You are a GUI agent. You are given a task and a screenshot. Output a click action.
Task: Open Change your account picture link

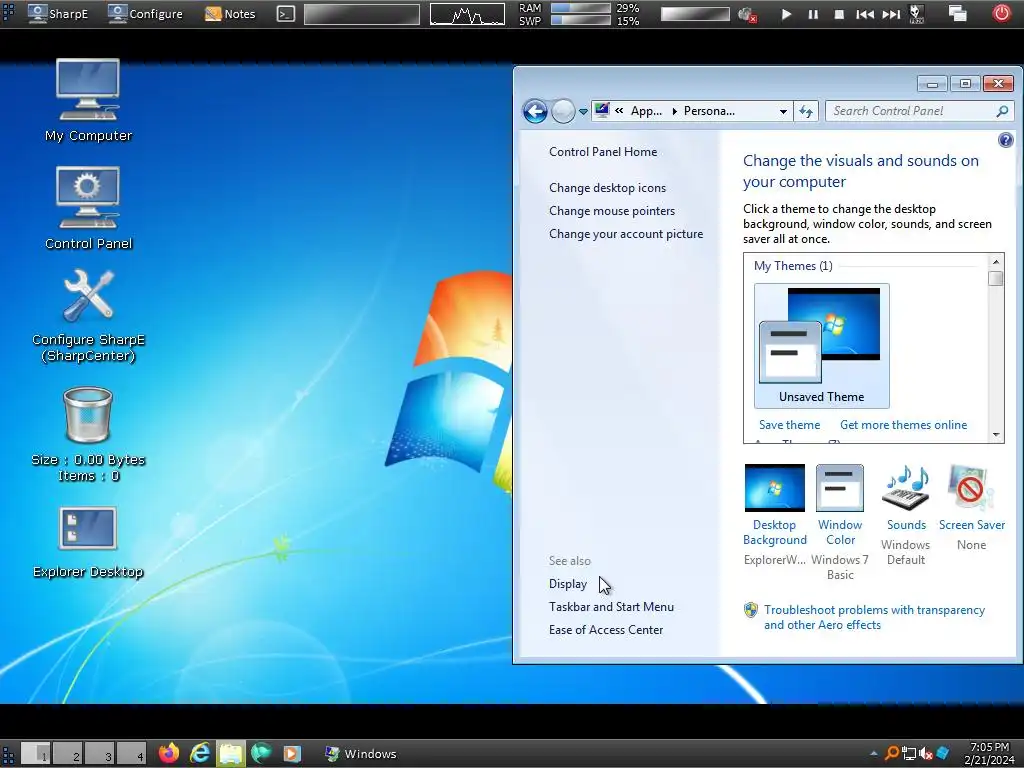(626, 234)
